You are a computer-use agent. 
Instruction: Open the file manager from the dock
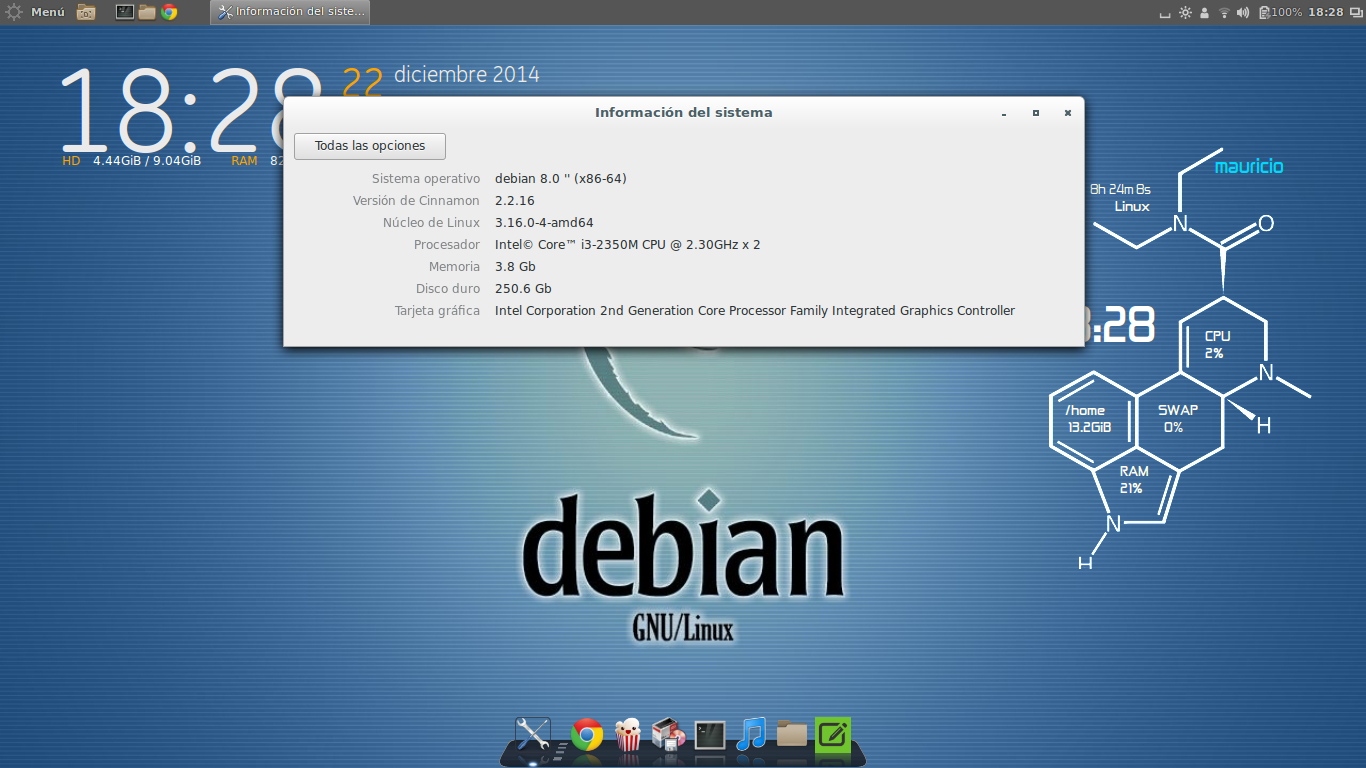click(793, 734)
